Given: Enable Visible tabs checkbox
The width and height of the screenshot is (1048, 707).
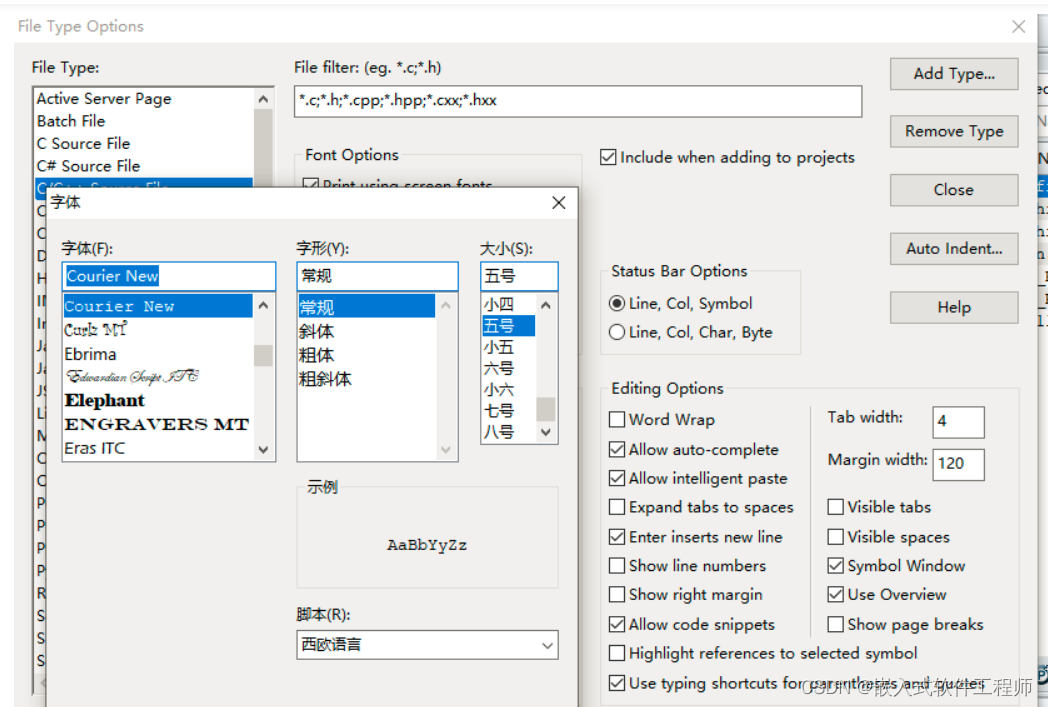Looking at the screenshot, I should pos(879,507).
